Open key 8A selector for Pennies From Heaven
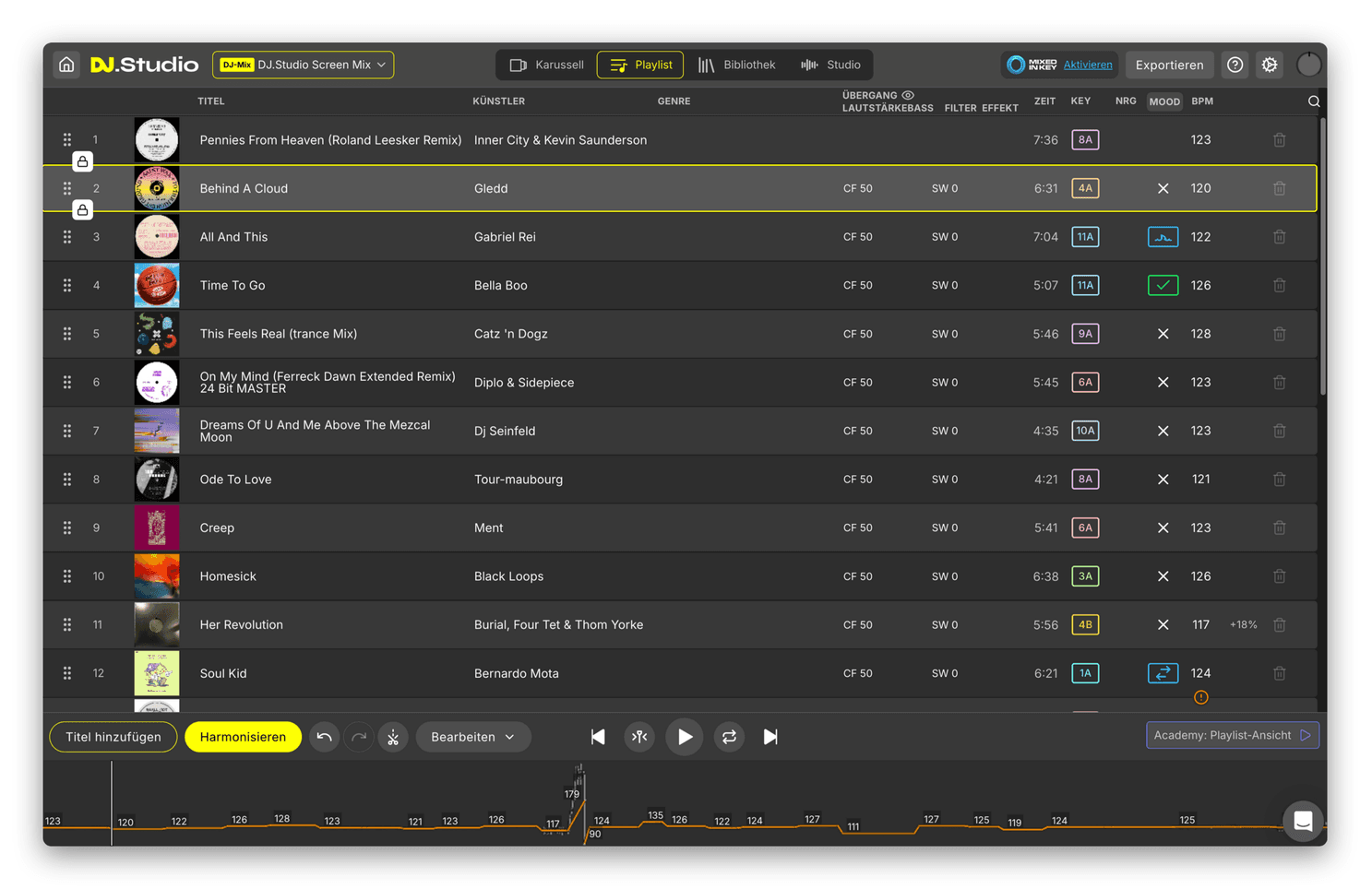 (x=1085, y=140)
